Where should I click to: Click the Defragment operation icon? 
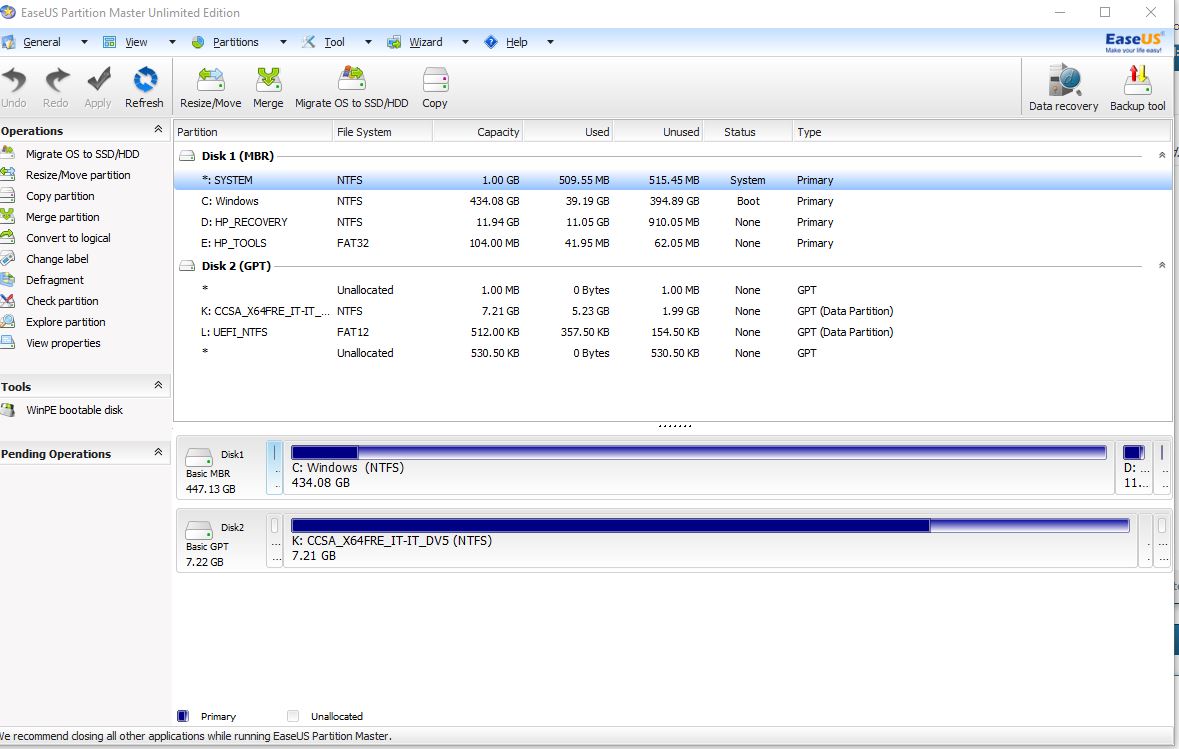coord(8,280)
